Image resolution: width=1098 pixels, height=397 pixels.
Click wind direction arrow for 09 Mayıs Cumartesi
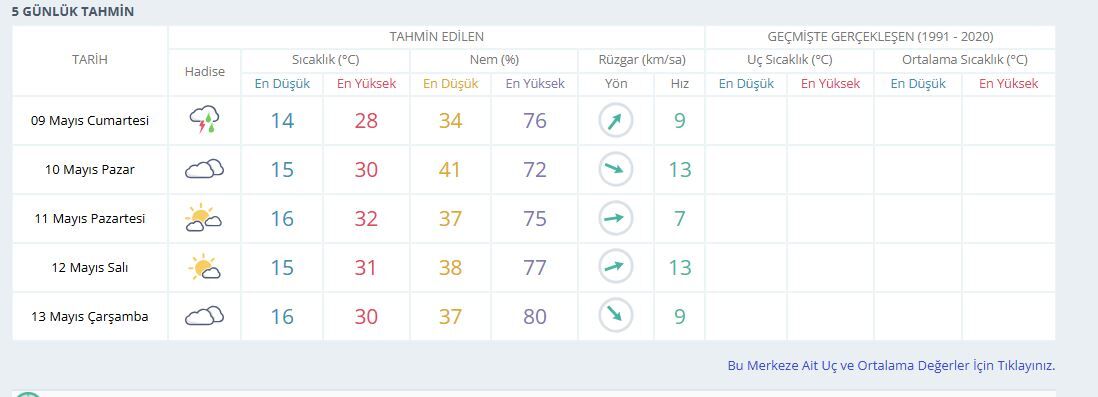pos(616,120)
